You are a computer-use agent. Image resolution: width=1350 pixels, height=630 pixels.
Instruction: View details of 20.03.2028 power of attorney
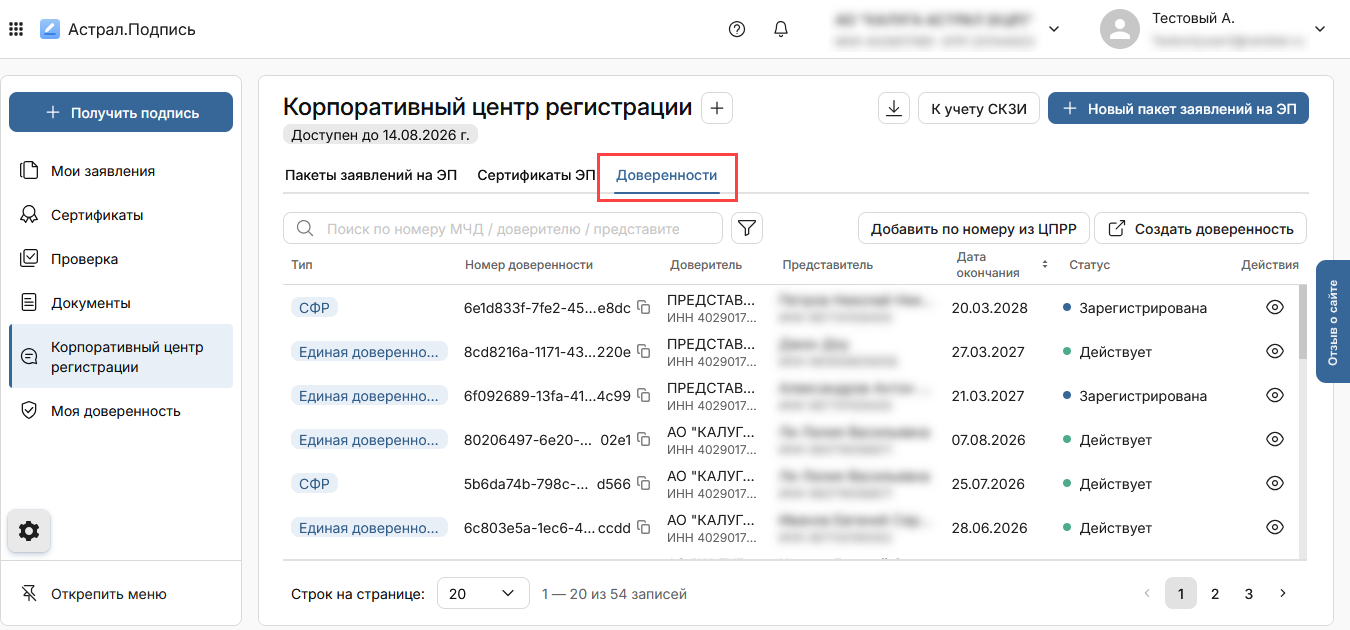point(1274,308)
